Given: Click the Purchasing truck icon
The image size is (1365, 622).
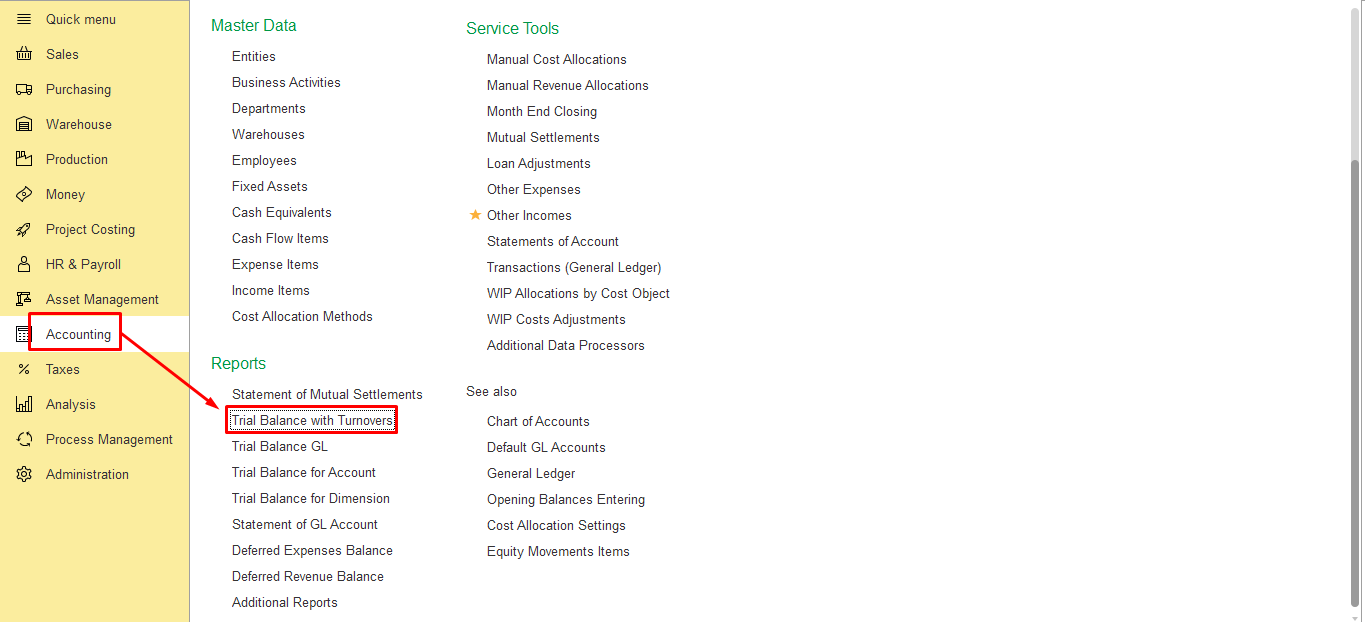Looking at the screenshot, I should click(24, 90).
